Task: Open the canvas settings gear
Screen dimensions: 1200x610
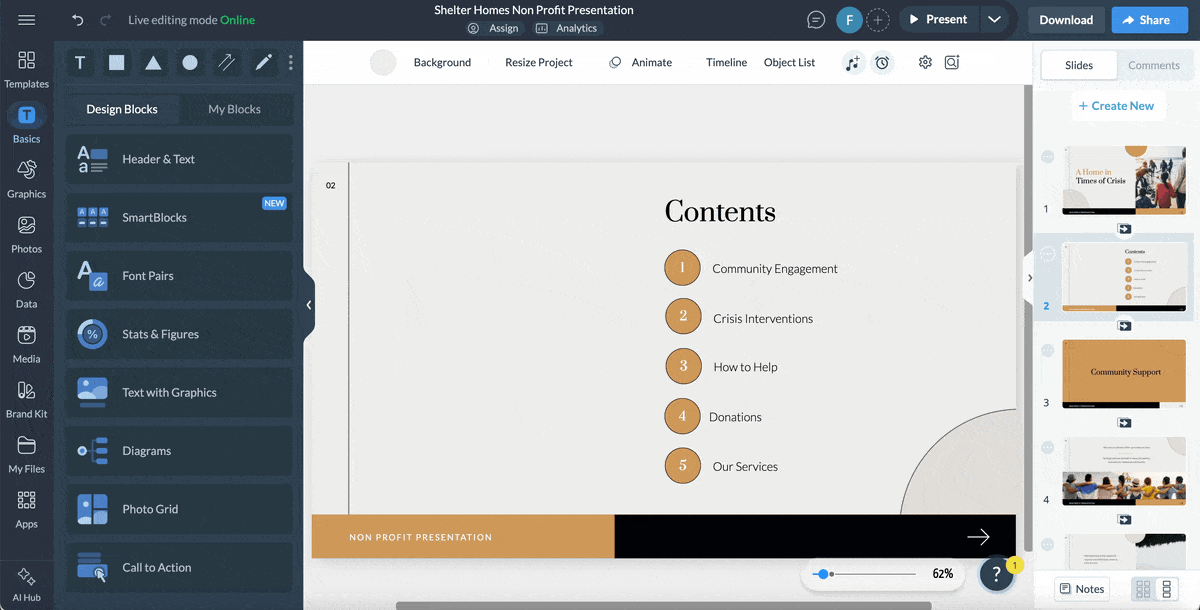Action: click(x=925, y=62)
